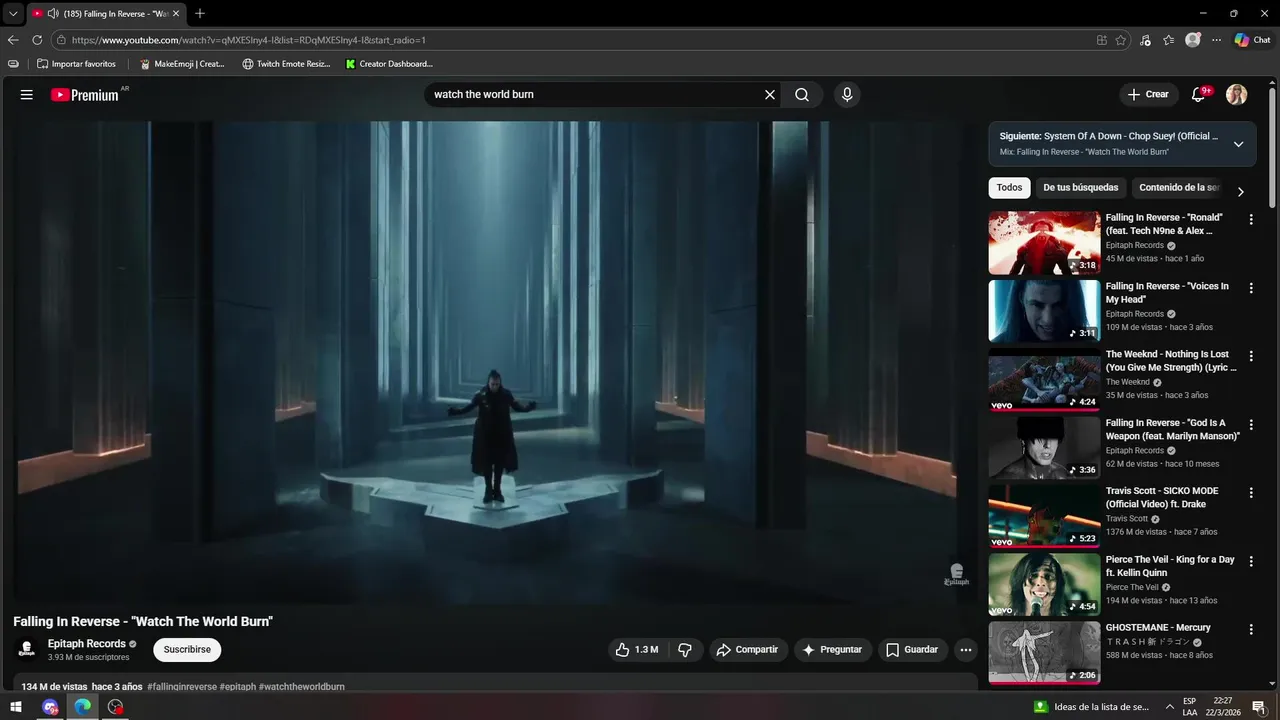Open options menu for "King for a Day"
This screenshot has width=1280, height=720.
pyautogui.click(x=1251, y=561)
